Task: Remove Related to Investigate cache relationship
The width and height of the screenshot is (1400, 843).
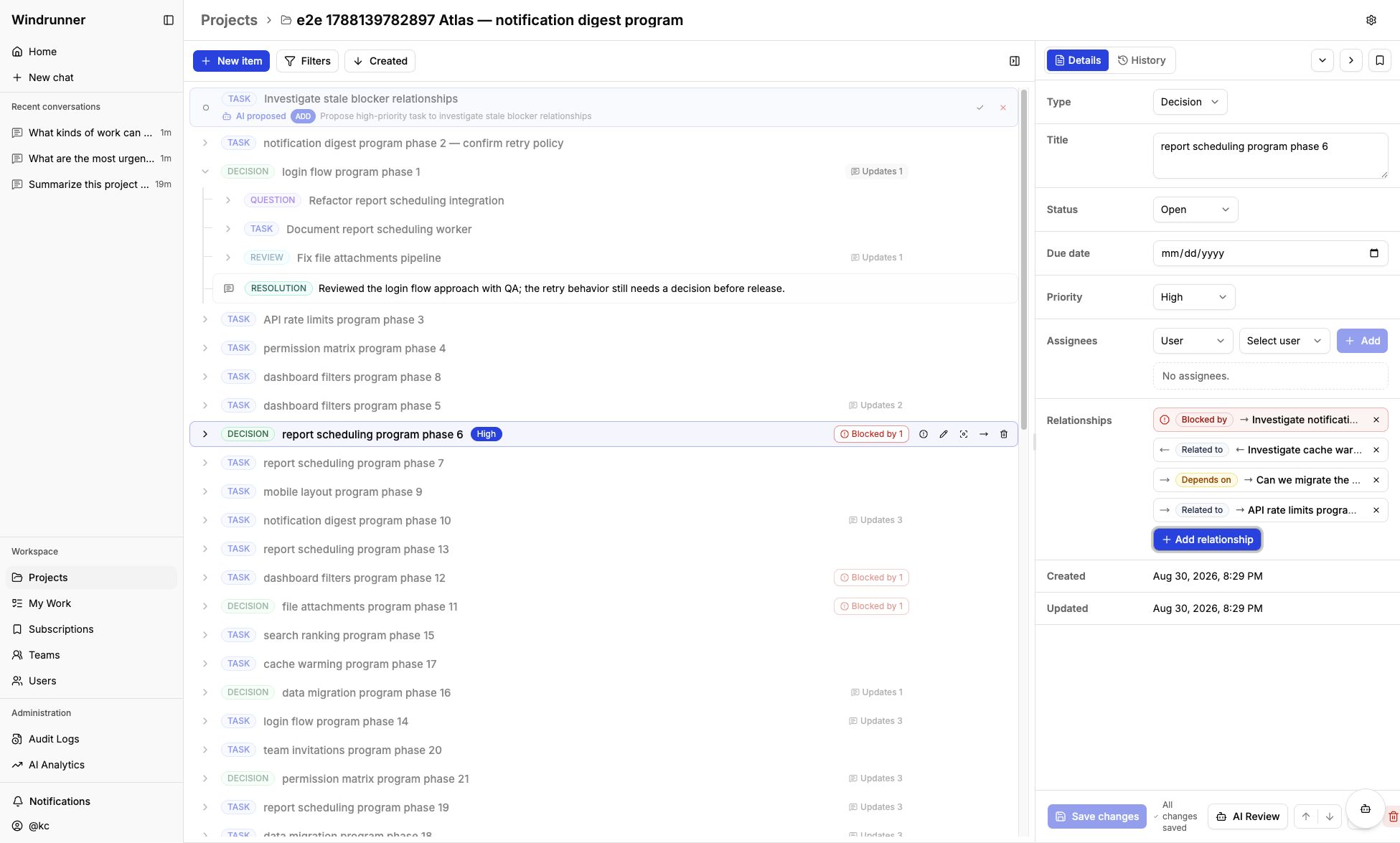Action: [x=1376, y=450]
